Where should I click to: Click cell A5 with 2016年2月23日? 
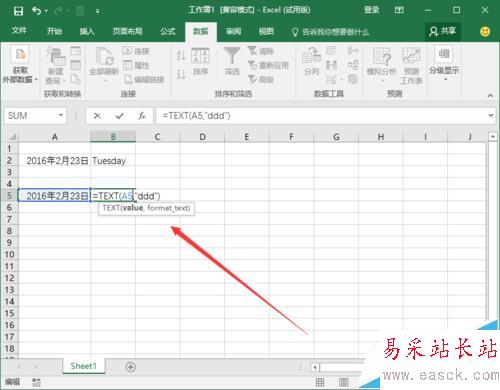[55, 196]
